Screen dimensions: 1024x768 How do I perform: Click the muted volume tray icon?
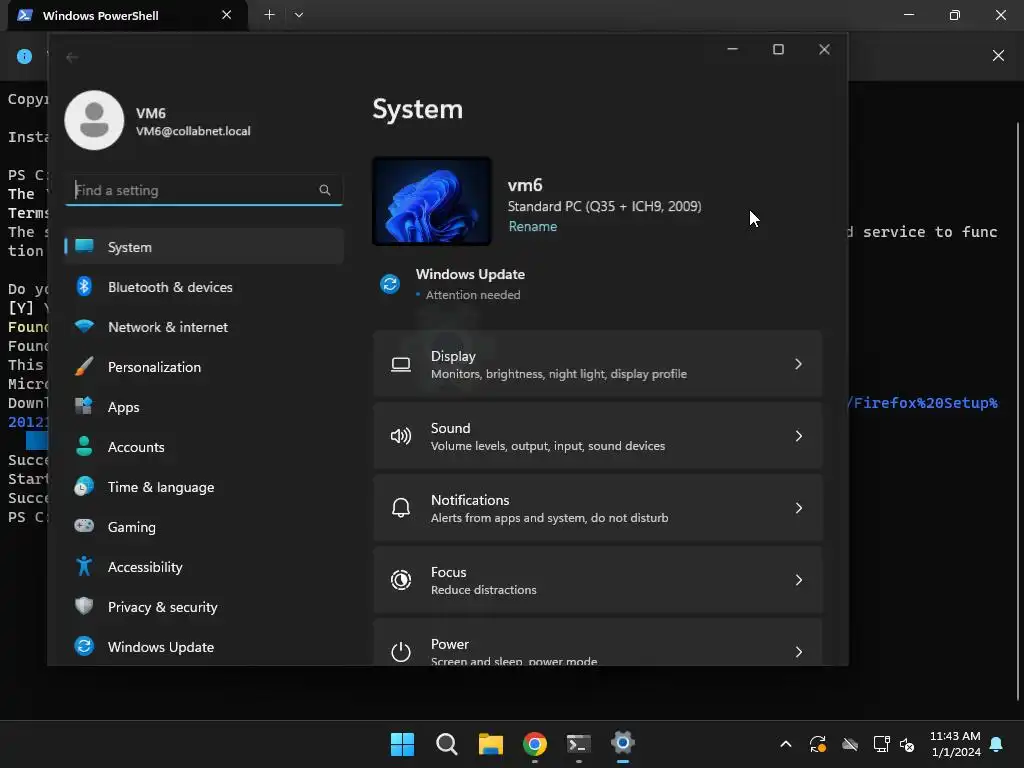[x=907, y=744]
